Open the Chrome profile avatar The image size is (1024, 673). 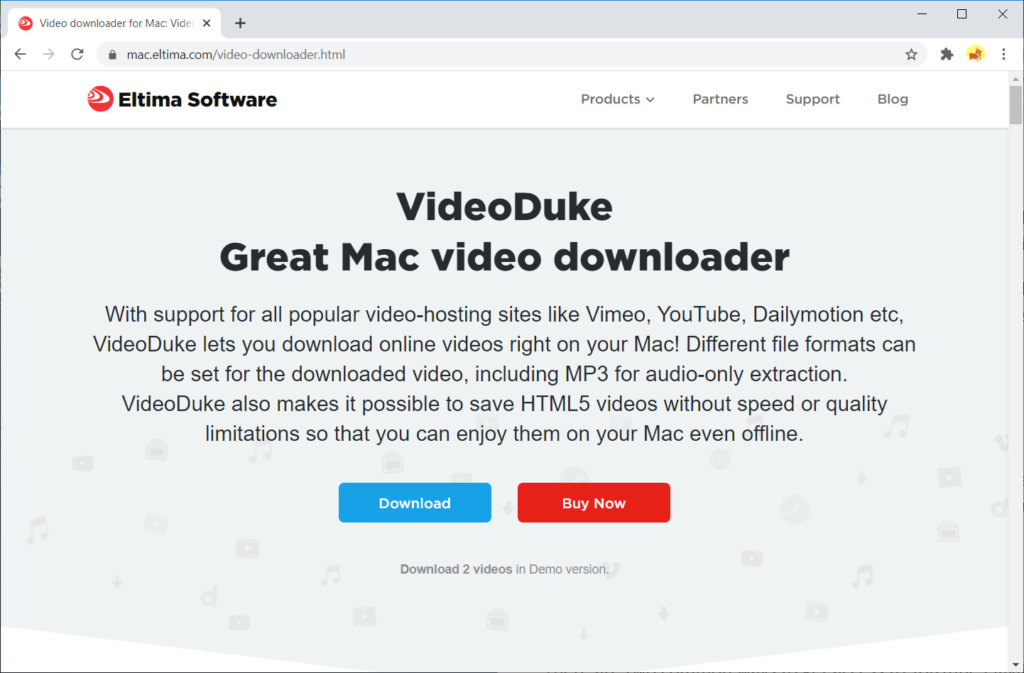pyautogui.click(x=975, y=54)
